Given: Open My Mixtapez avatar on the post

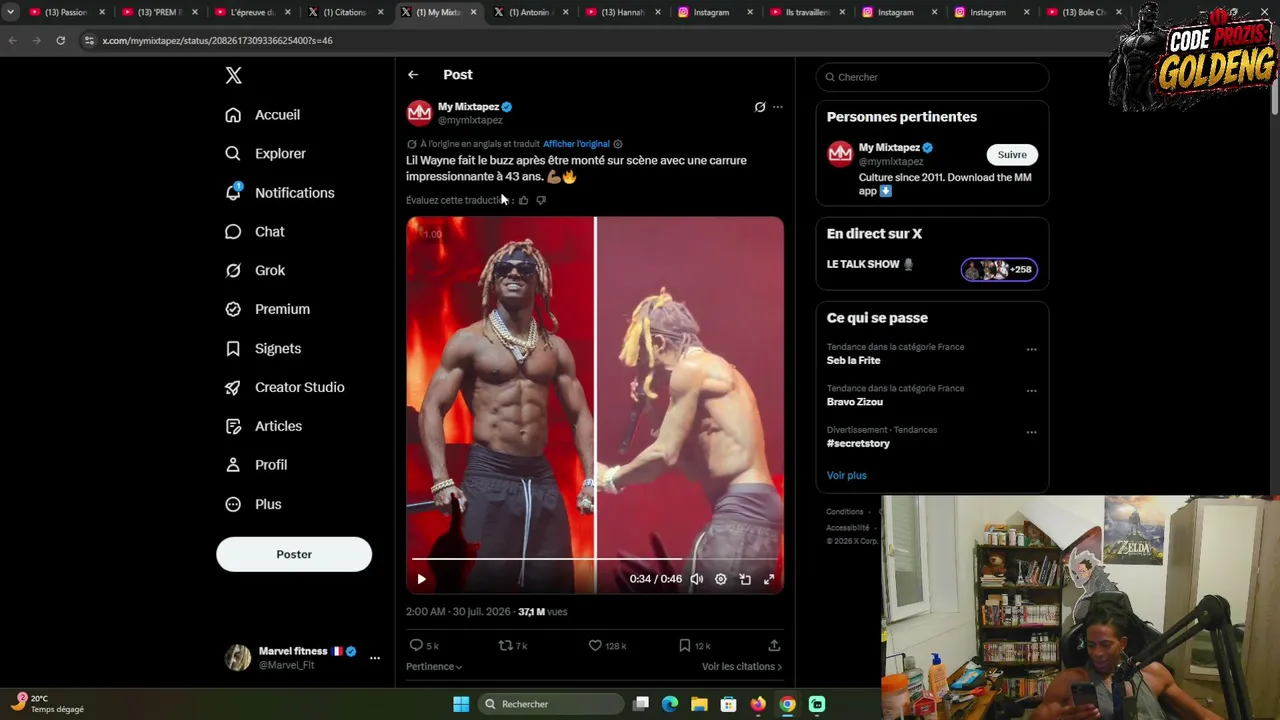Looking at the screenshot, I should tap(419, 113).
